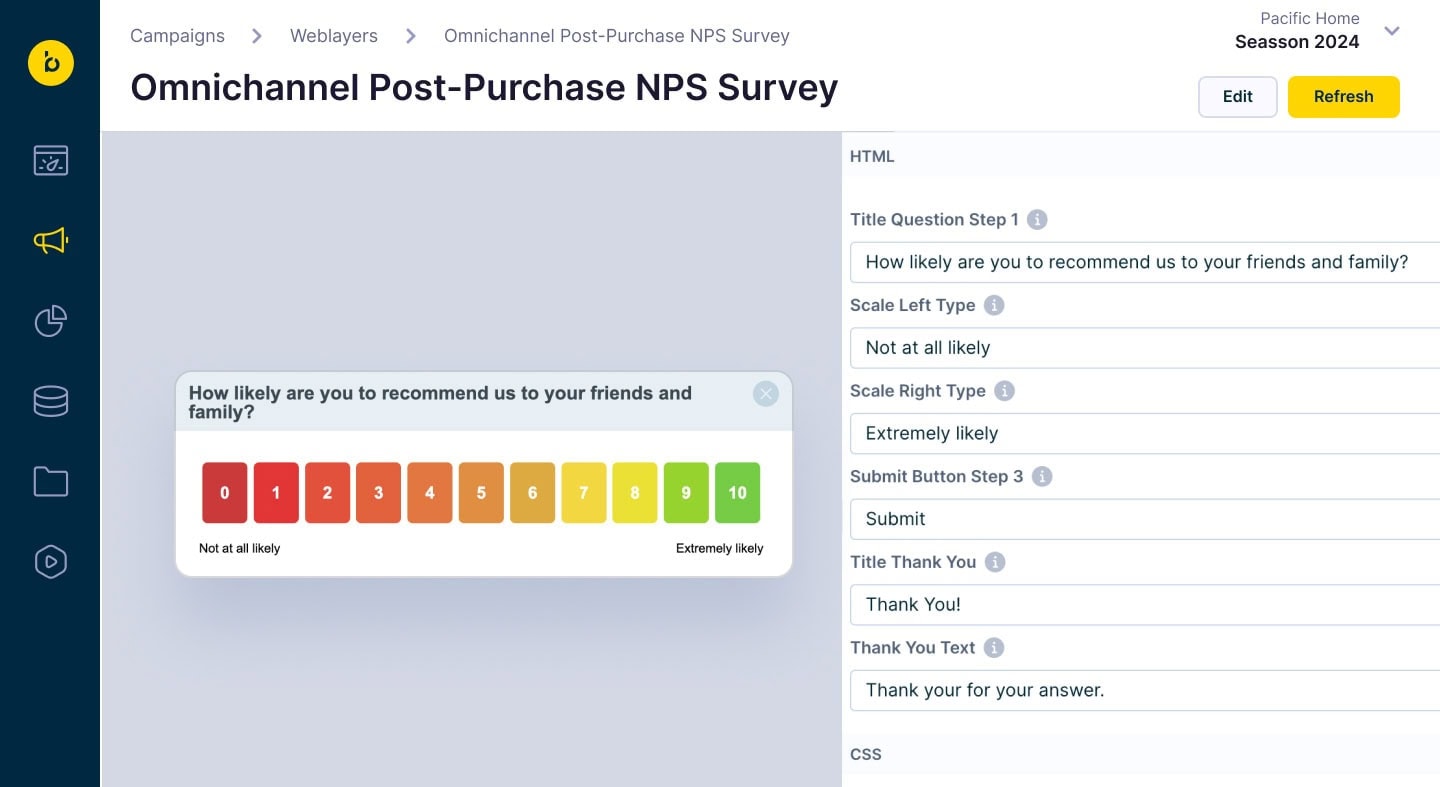Select the Weblayers dashboard icon in sidebar

click(50, 160)
